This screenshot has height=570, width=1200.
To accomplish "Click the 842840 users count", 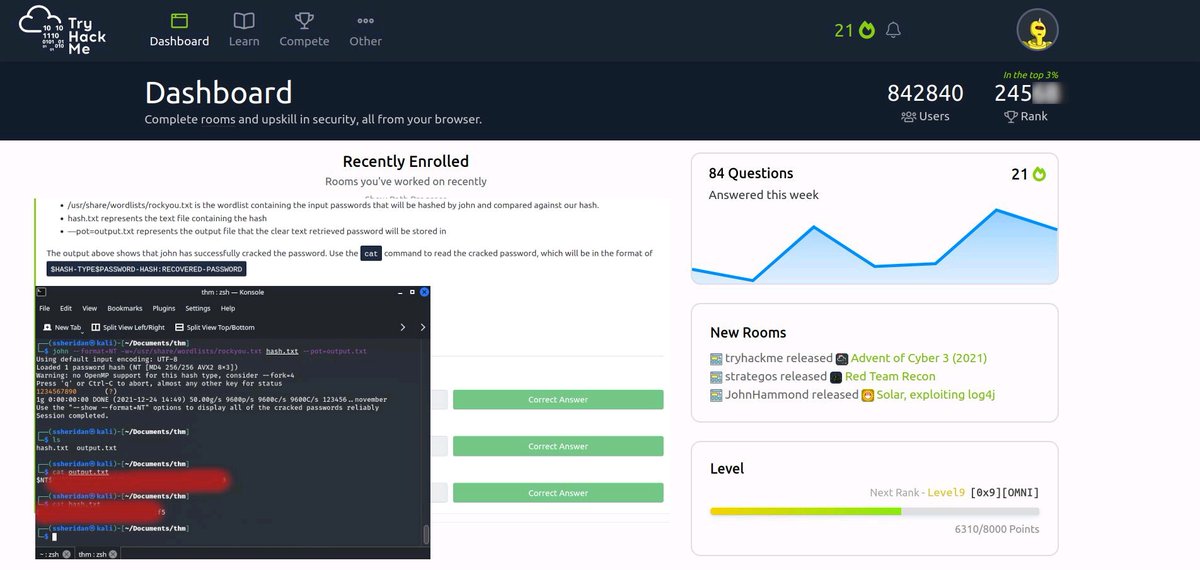I will (925, 93).
